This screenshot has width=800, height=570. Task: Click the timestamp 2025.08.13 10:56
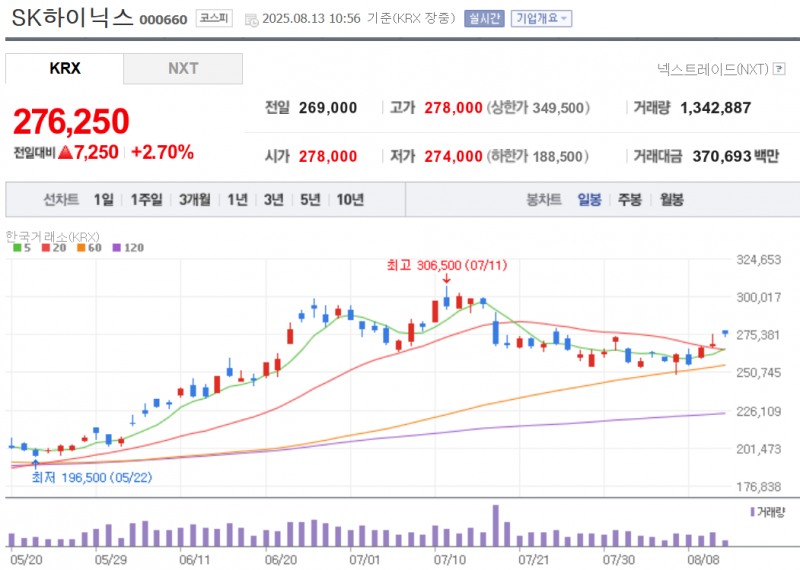[x=311, y=19]
